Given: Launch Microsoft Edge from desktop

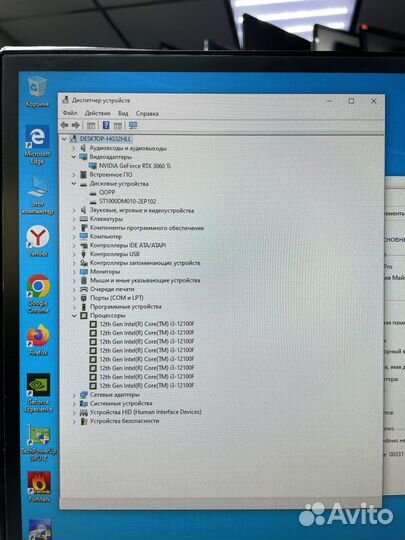Looking at the screenshot, I should pyautogui.click(x=38, y=145).
